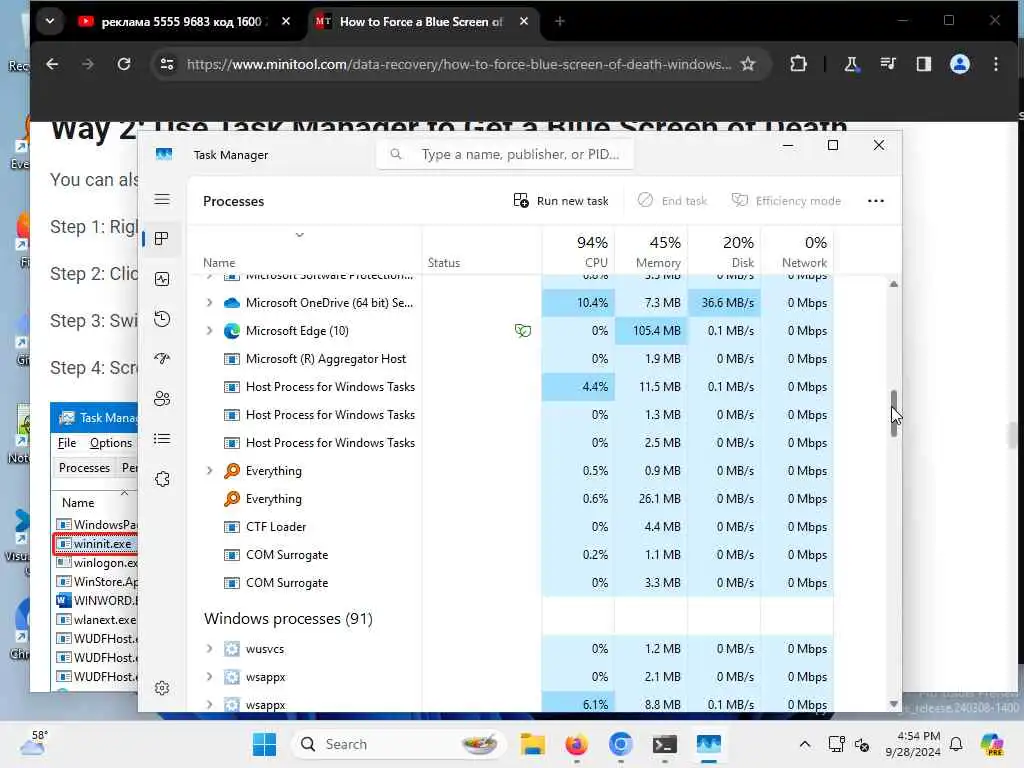Open the three-dots more options in Task Manager
This screenshot has height=768, width=1024.
(876, 200)
